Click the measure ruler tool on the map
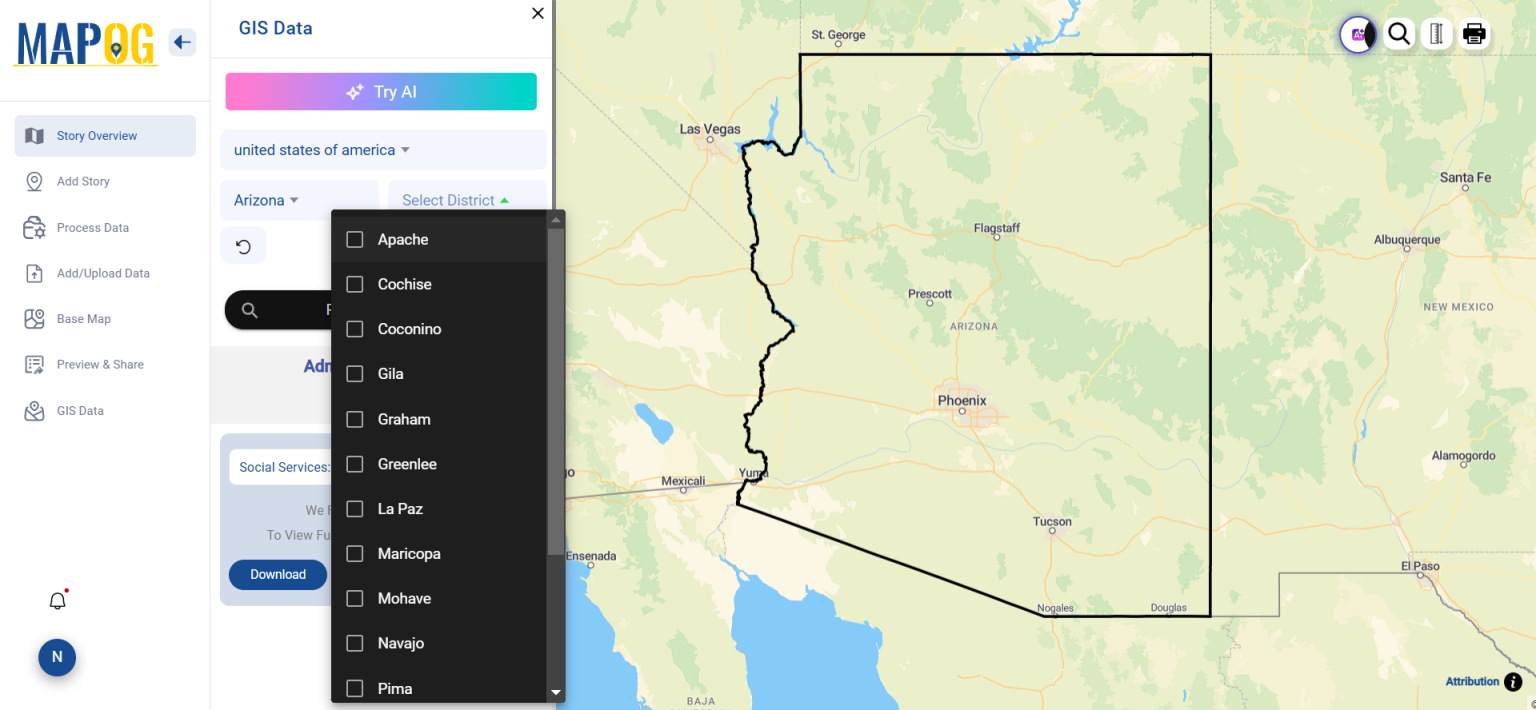 pos(1436,33)
